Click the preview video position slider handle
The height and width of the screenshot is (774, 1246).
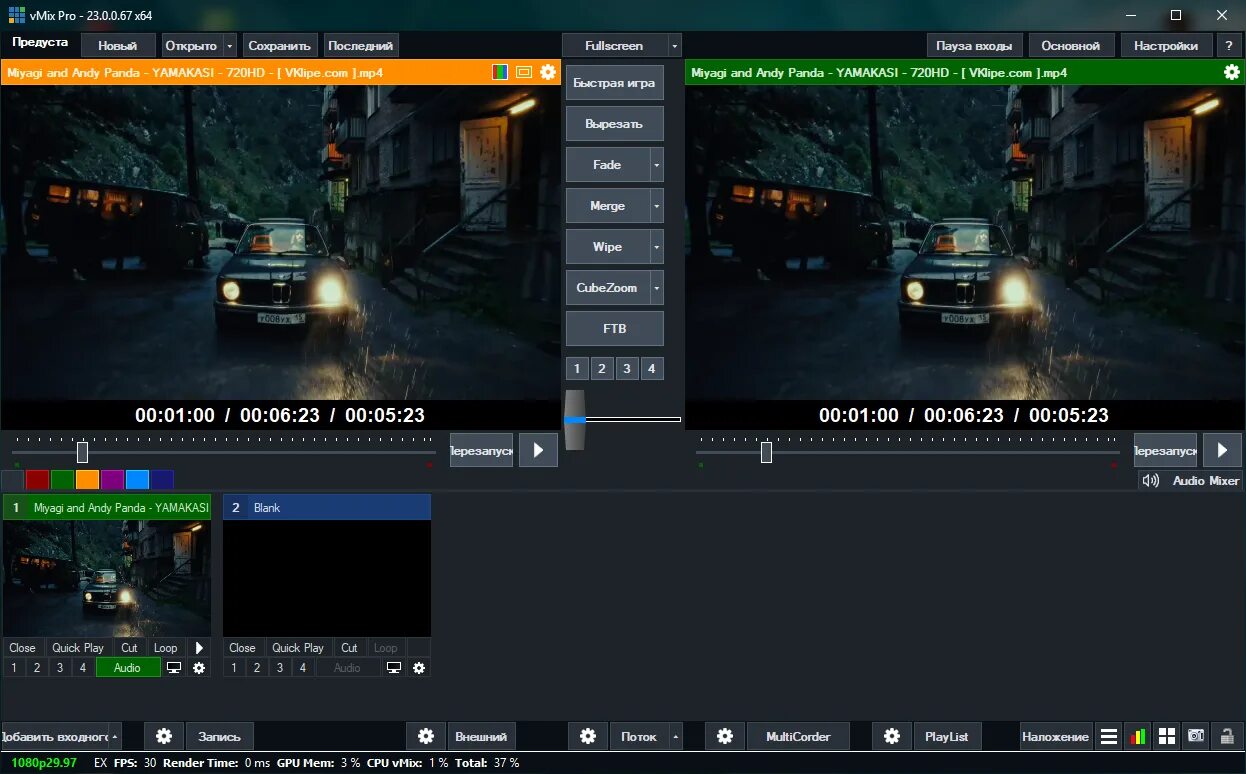83,452
